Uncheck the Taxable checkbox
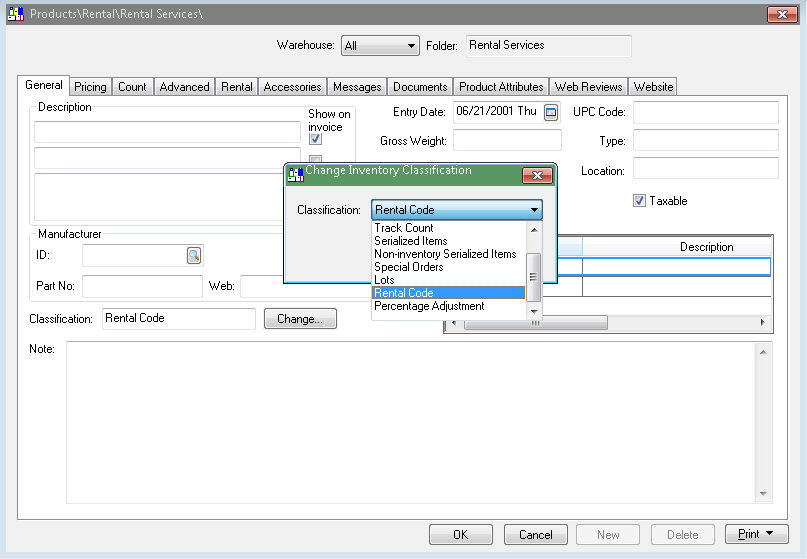807x559 pixels. [639, 201]
